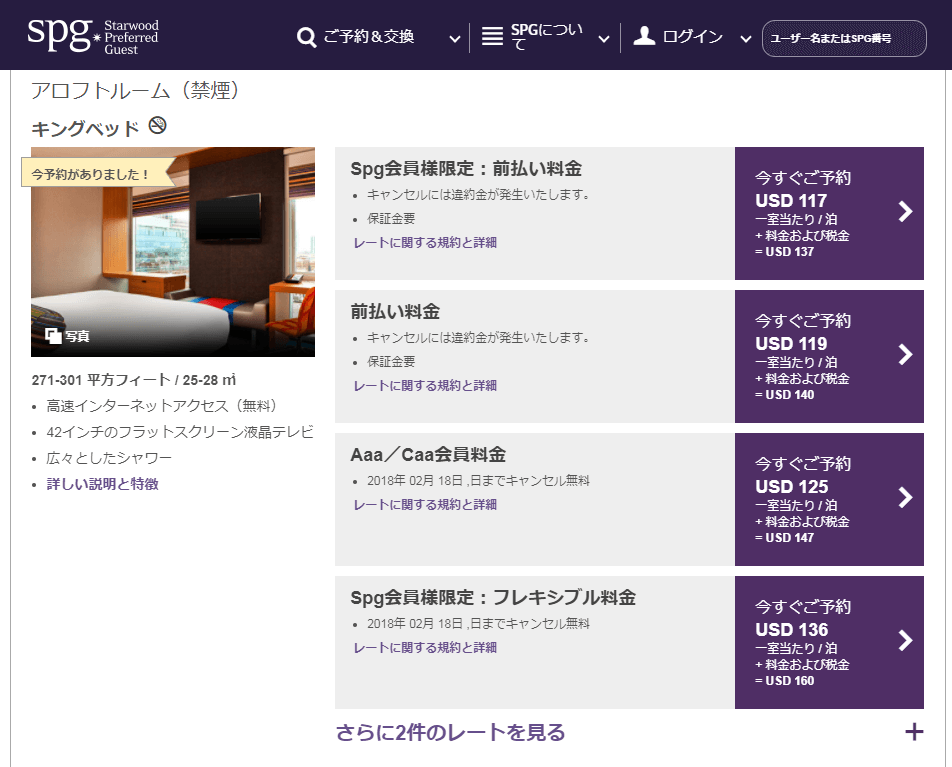The width and height of the screenshot is (952, 767).
Task: Expand the ログイン dropdown chevron
Action: point(746,39)
